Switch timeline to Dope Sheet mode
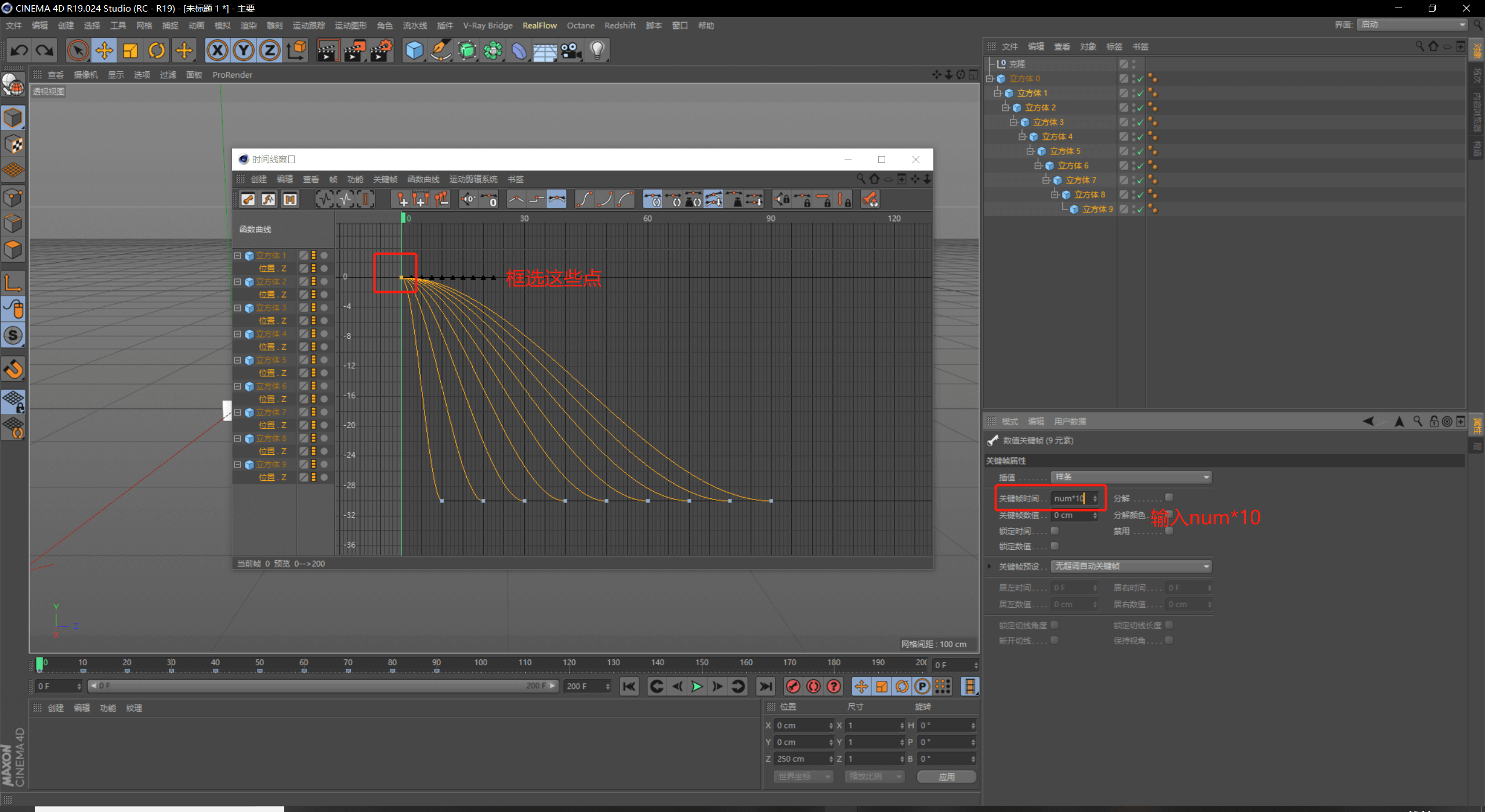 click(x=248, y=200)
